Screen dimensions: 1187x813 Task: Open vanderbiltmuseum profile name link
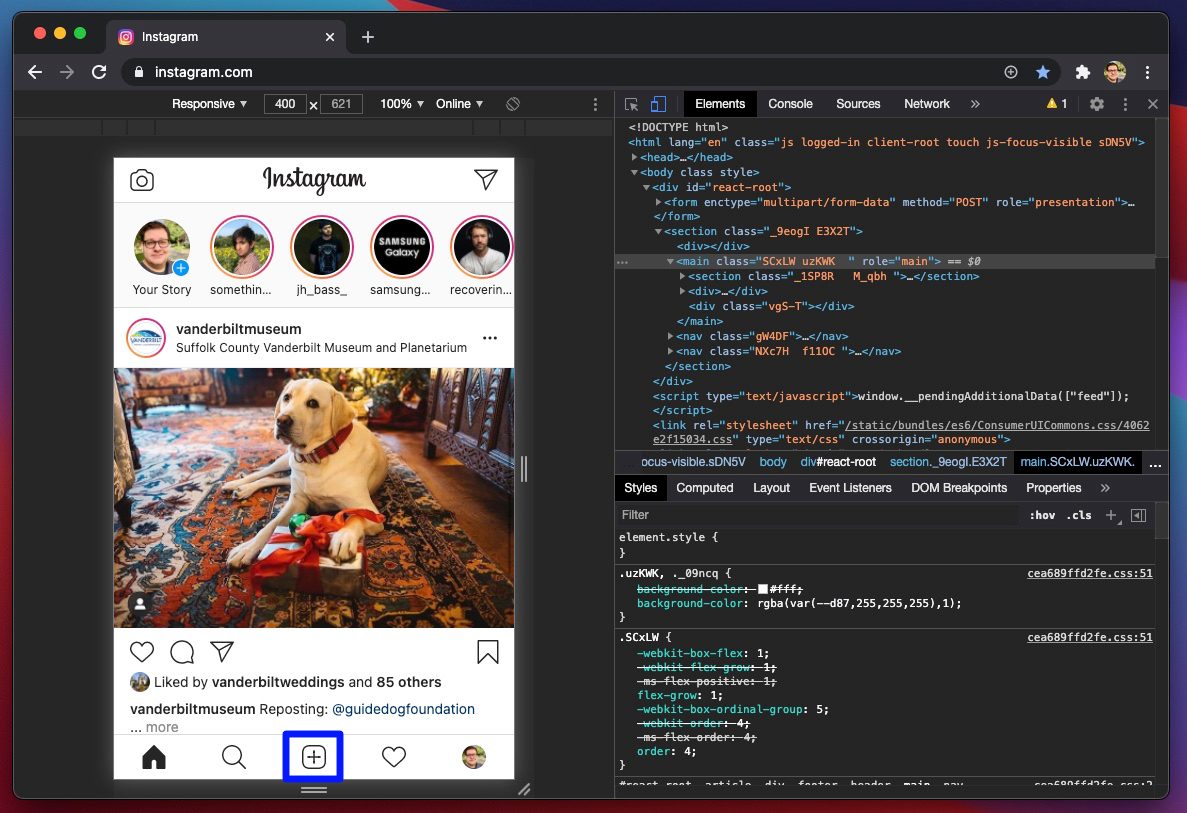(x=238, y=329)
